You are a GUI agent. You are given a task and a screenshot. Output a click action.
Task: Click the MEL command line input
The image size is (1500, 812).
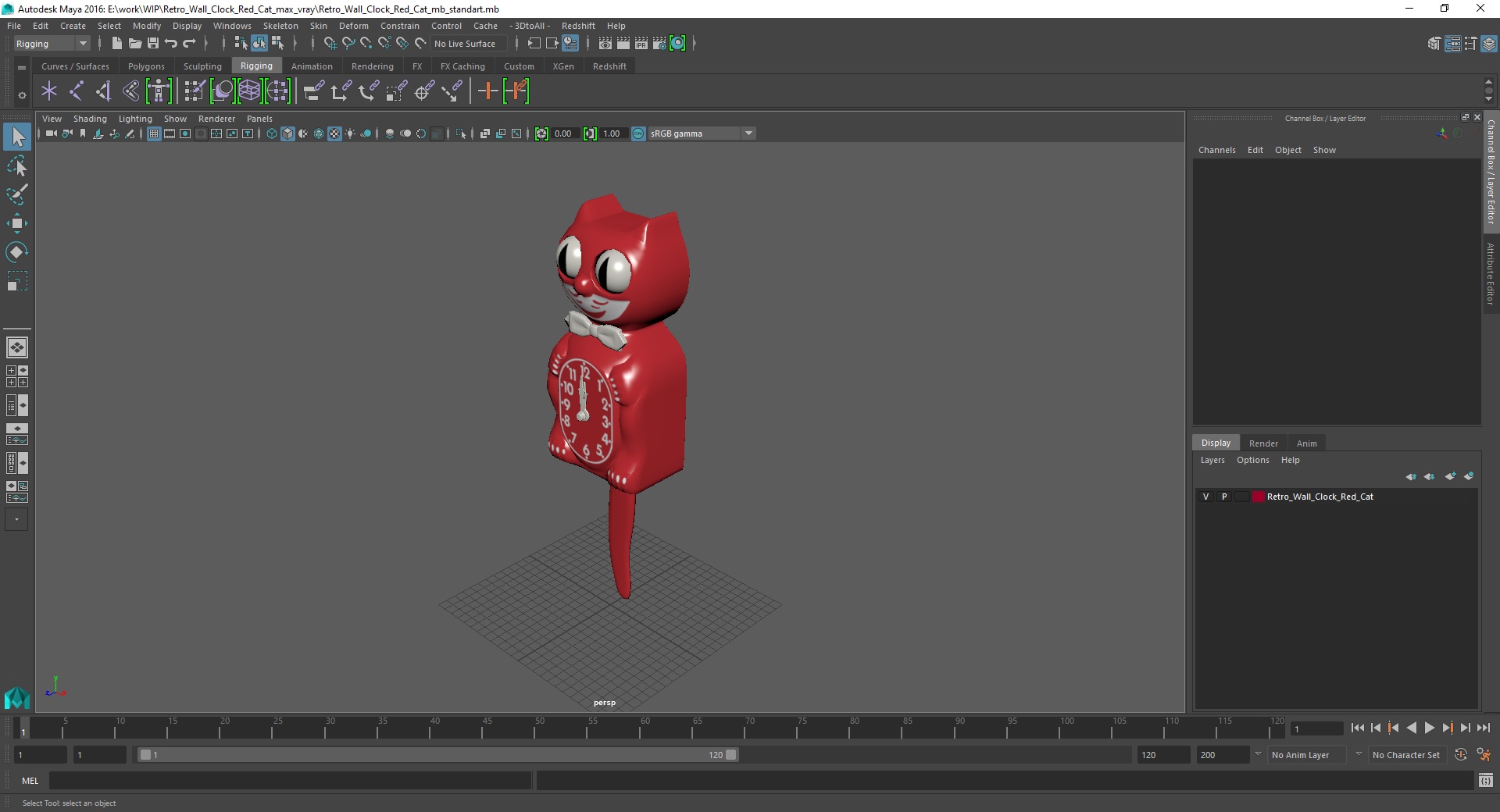pos(290,780)
